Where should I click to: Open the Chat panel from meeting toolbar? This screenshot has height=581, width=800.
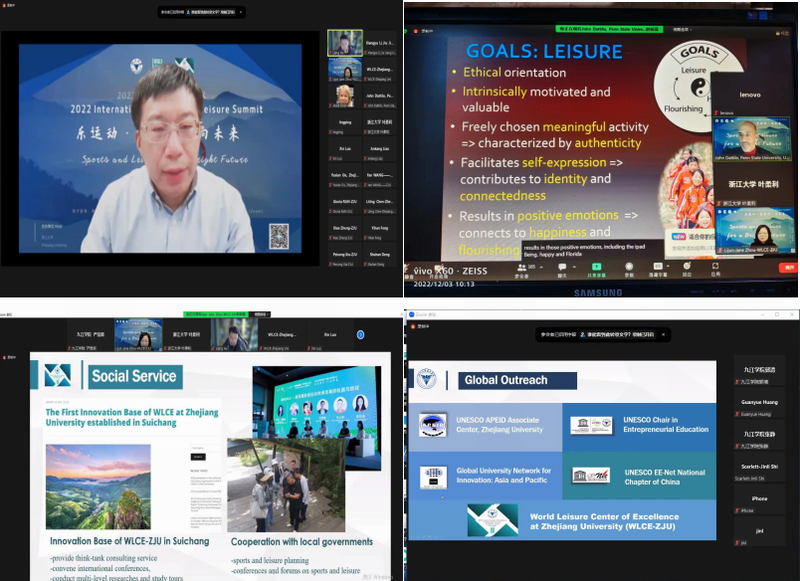pyautogui.click(x=563, y=268)
